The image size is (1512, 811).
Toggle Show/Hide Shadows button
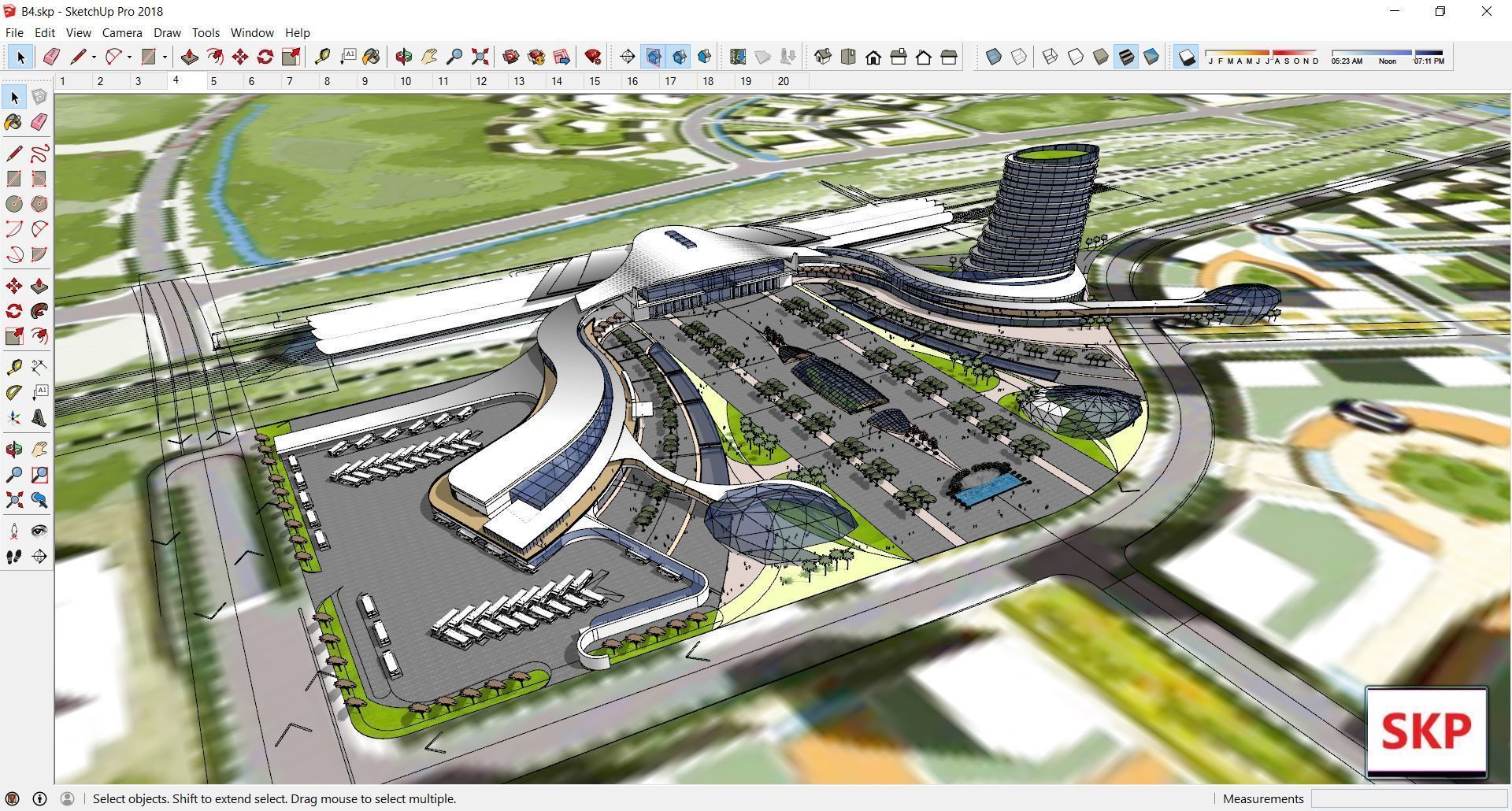[1186, 57]
